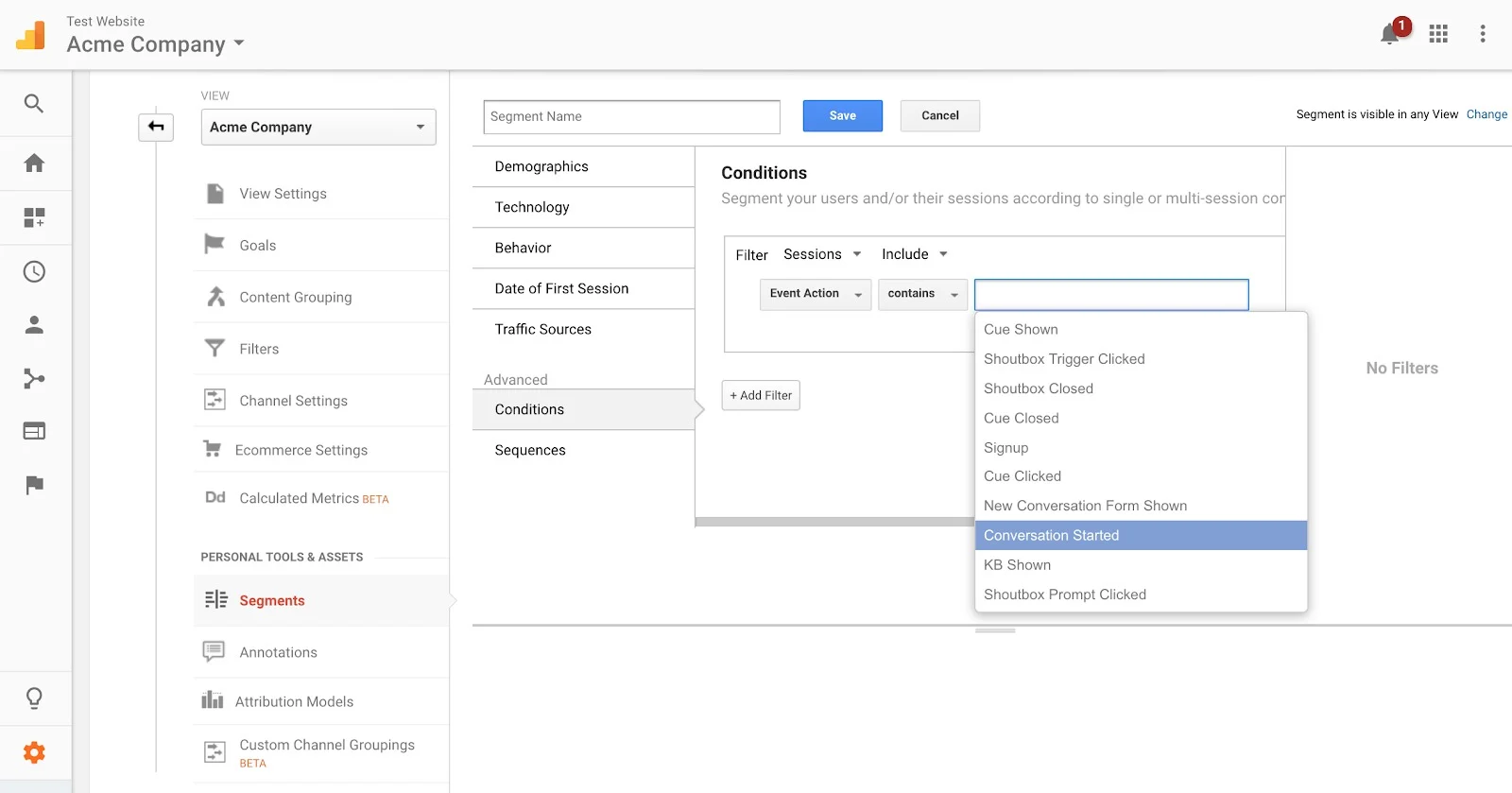Viewport: 1512px width, 793px height.
Task: Open the three-dot options menu
Action: 1482,34
